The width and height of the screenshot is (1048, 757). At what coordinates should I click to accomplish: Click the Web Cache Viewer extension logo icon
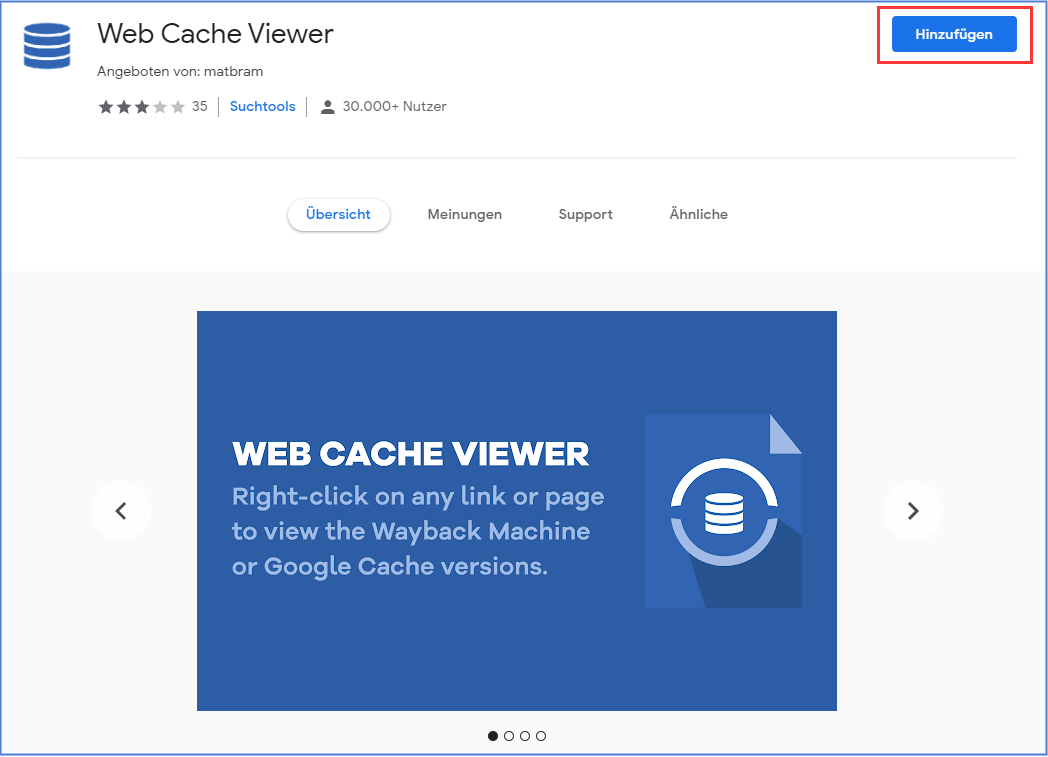[x=46, y=45]
